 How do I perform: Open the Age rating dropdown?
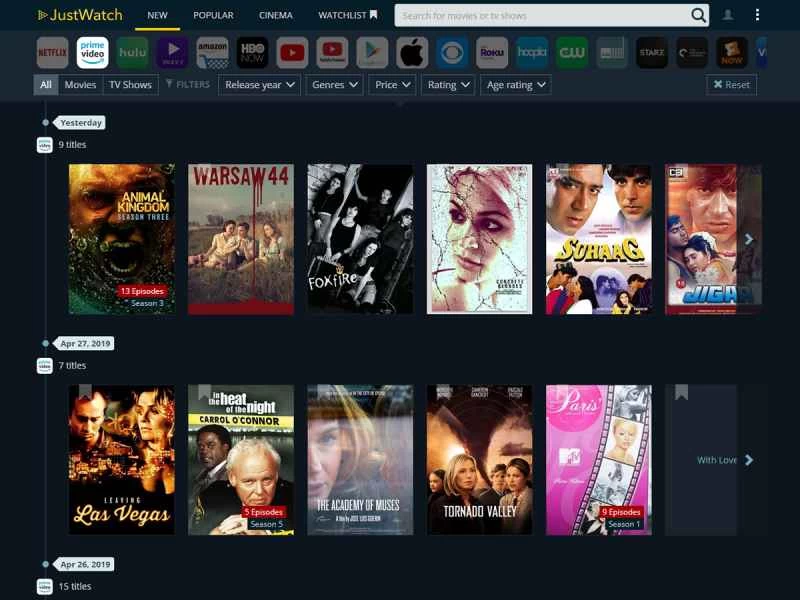click(515, 85)
